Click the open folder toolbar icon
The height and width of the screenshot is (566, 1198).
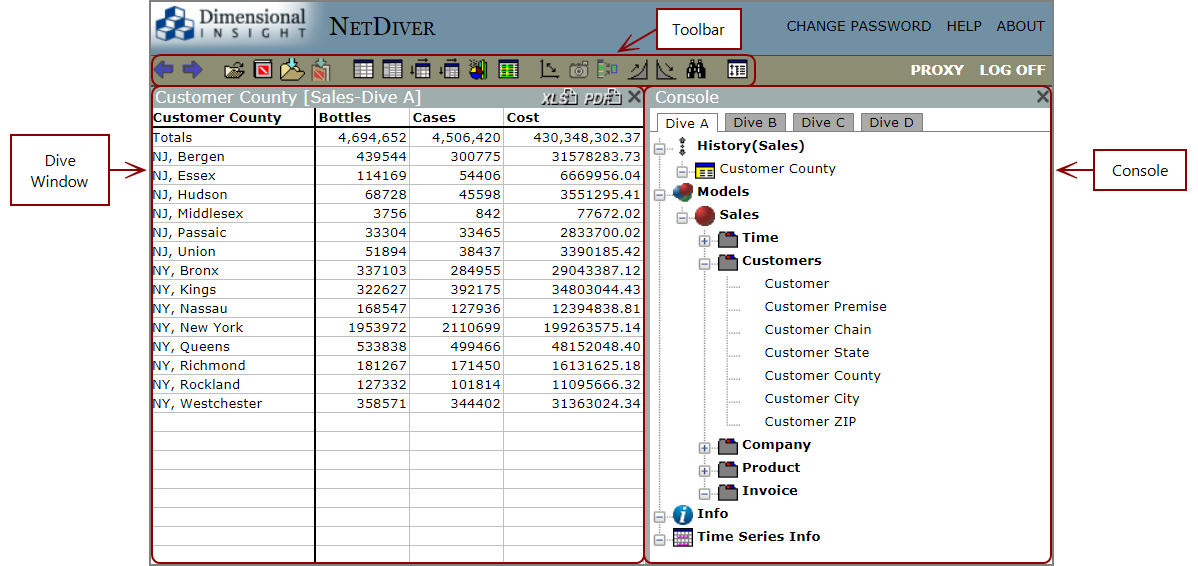tap(234, 70)
